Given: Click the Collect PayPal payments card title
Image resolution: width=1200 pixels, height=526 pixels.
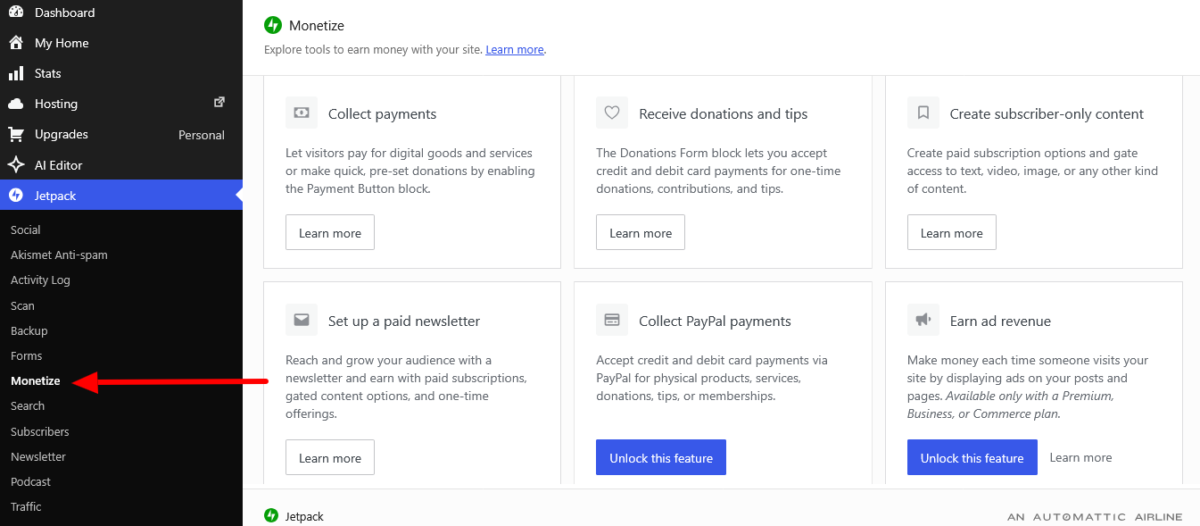Looking at the screenshot, I should [715, 321].
